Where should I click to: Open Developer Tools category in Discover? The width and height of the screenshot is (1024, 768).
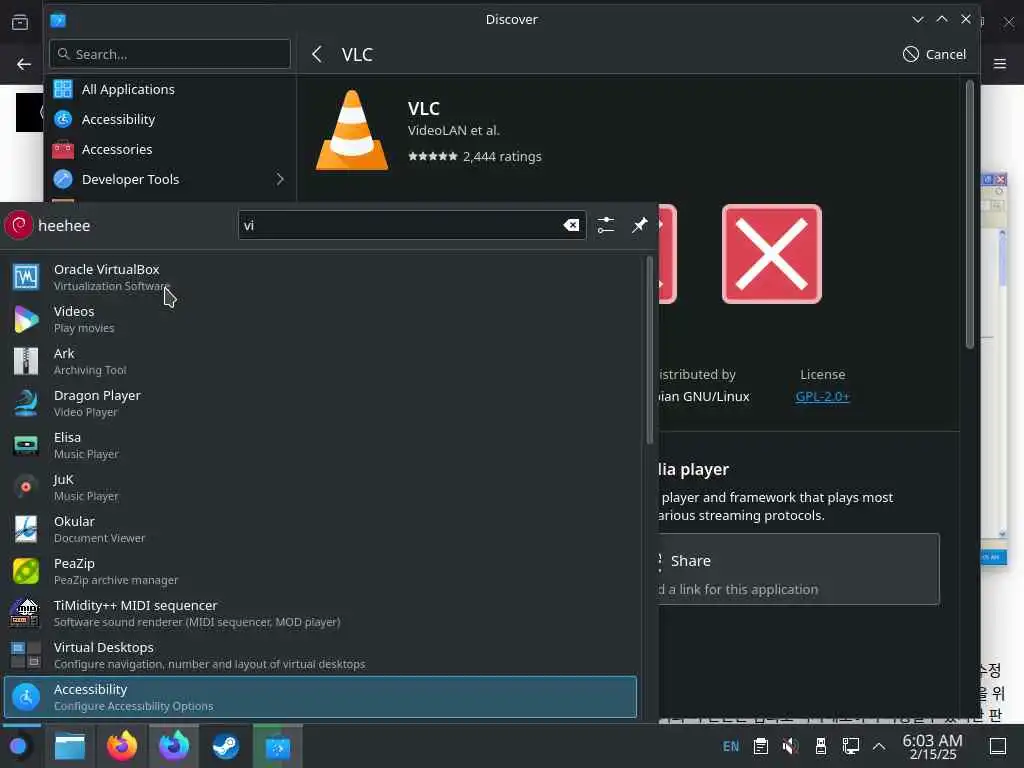(170, 180)
